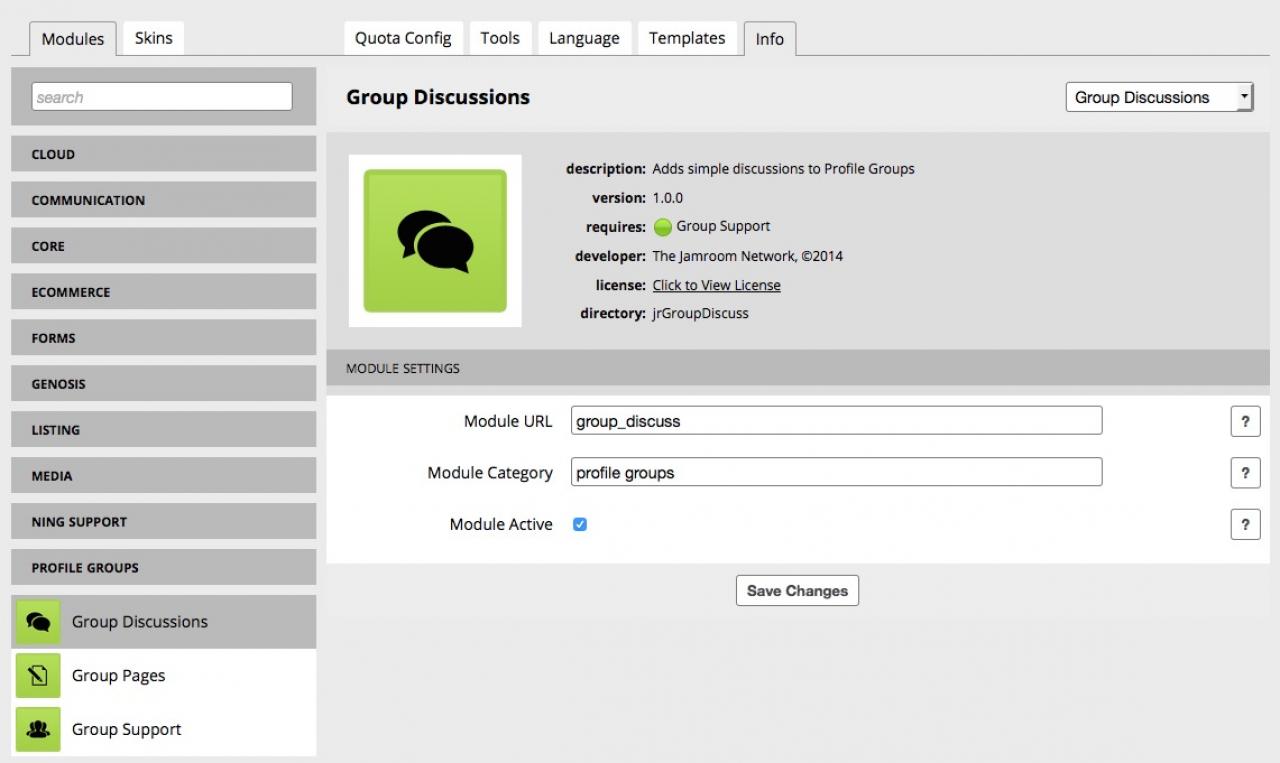Open the Quota Config tab
1280x763 pixels.
[x=403, y=38]
